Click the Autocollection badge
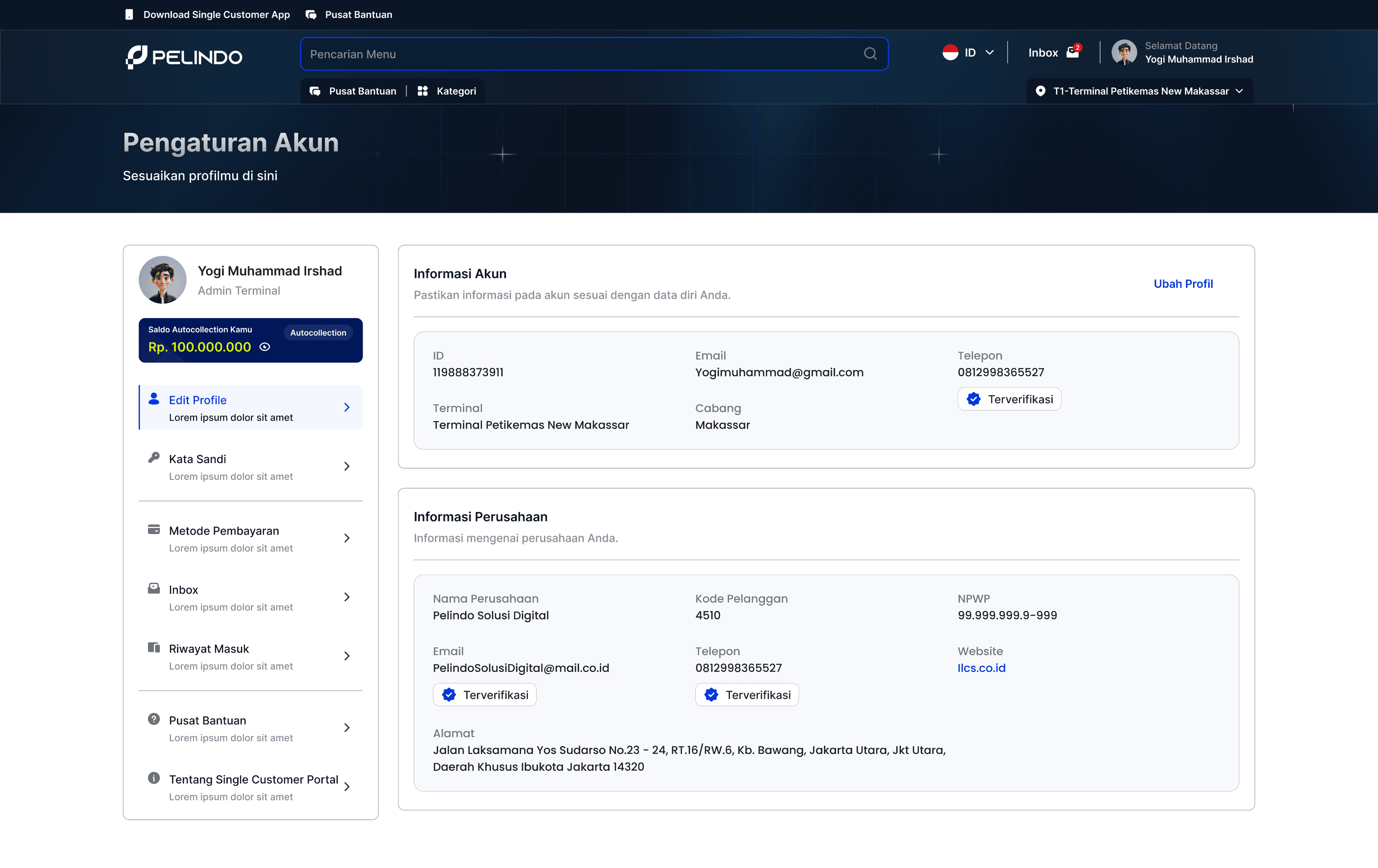Screen dimensions: 1378x868 [x=318, y=332]
